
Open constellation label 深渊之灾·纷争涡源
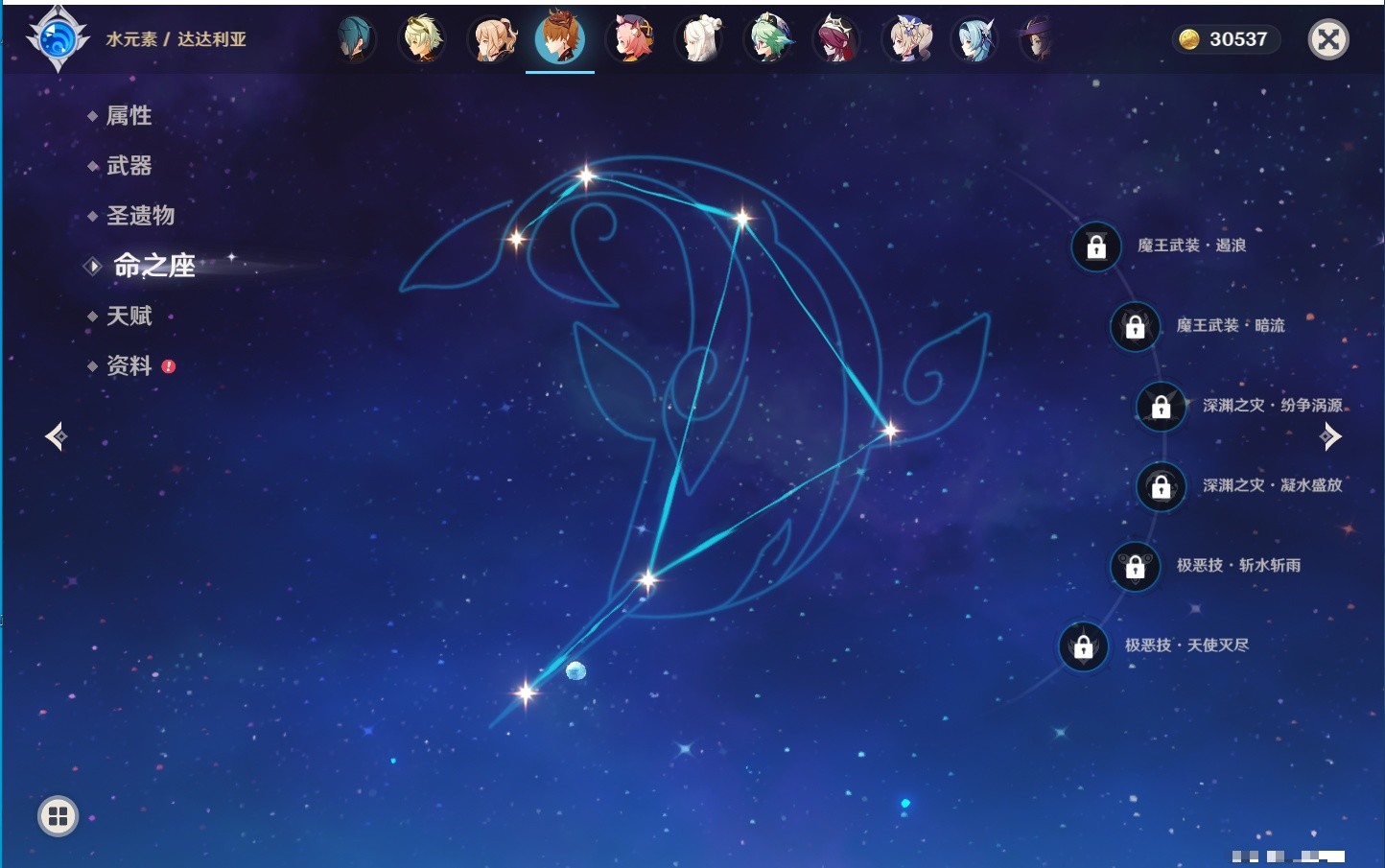point(1273,405)
